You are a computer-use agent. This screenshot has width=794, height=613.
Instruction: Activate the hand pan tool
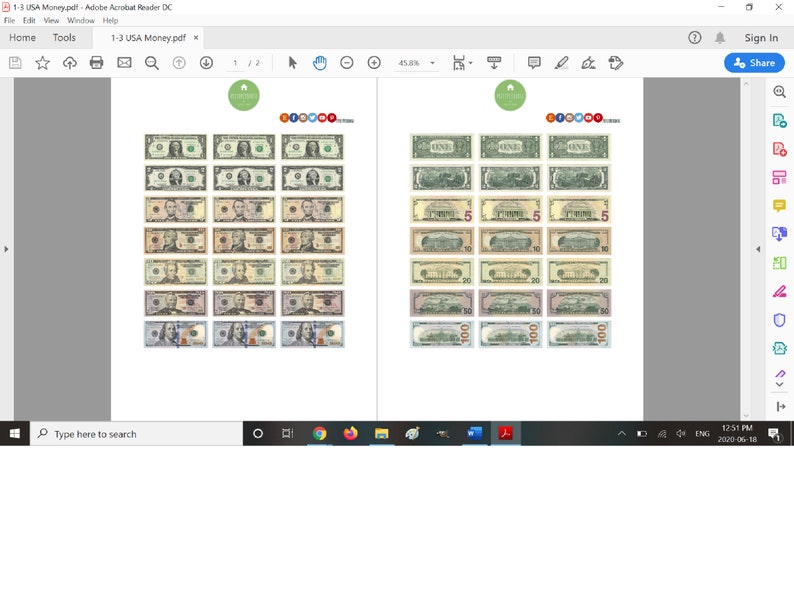pyautogui.click(x=320, y=63)
